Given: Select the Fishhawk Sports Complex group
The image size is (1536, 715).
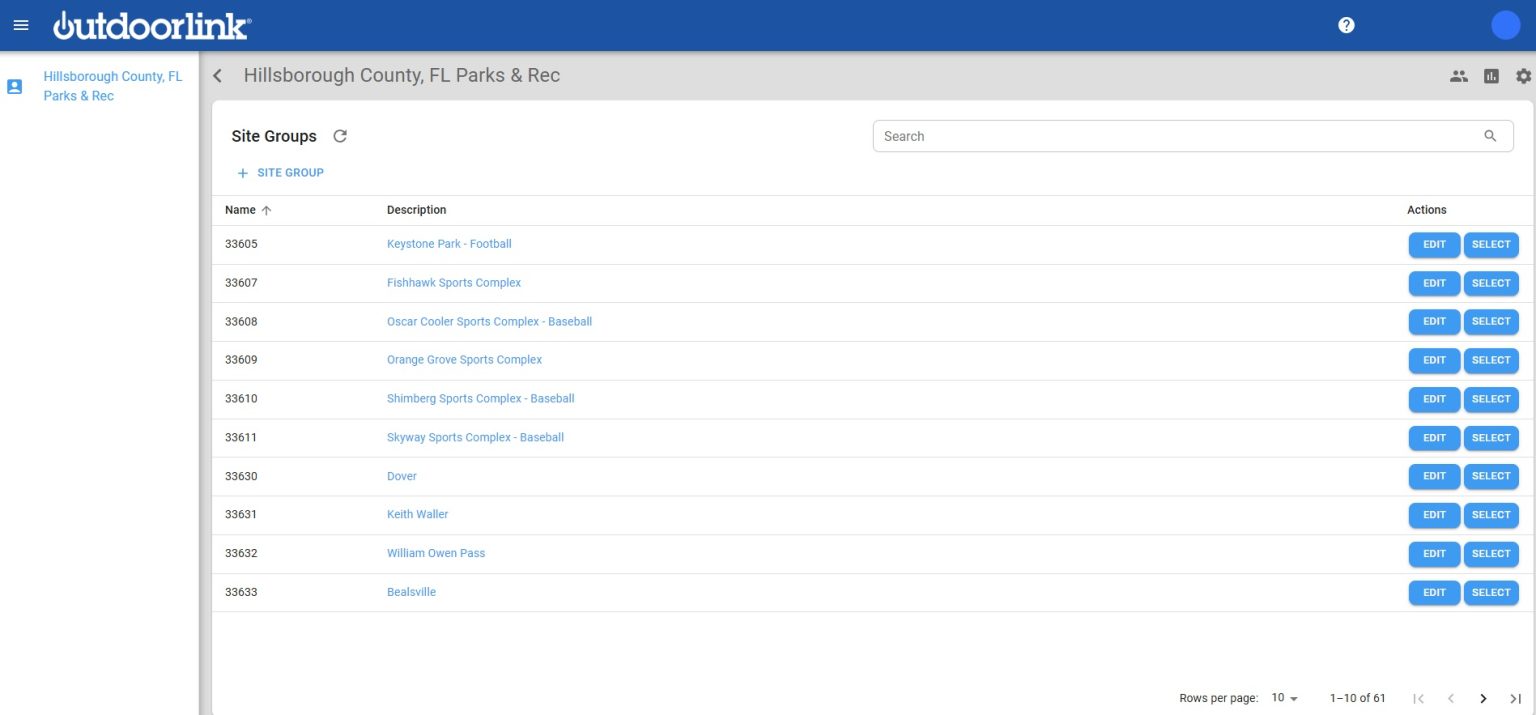Looking at the screenshot, I should click(1491, 283).
